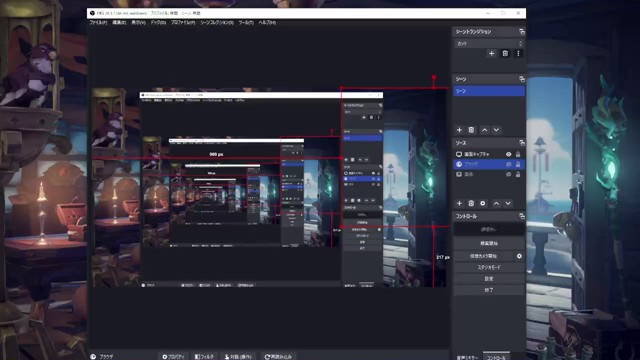640x360 pixels.
Task: Open virtual camera settings gear icon
Action: tap(519, 256)
